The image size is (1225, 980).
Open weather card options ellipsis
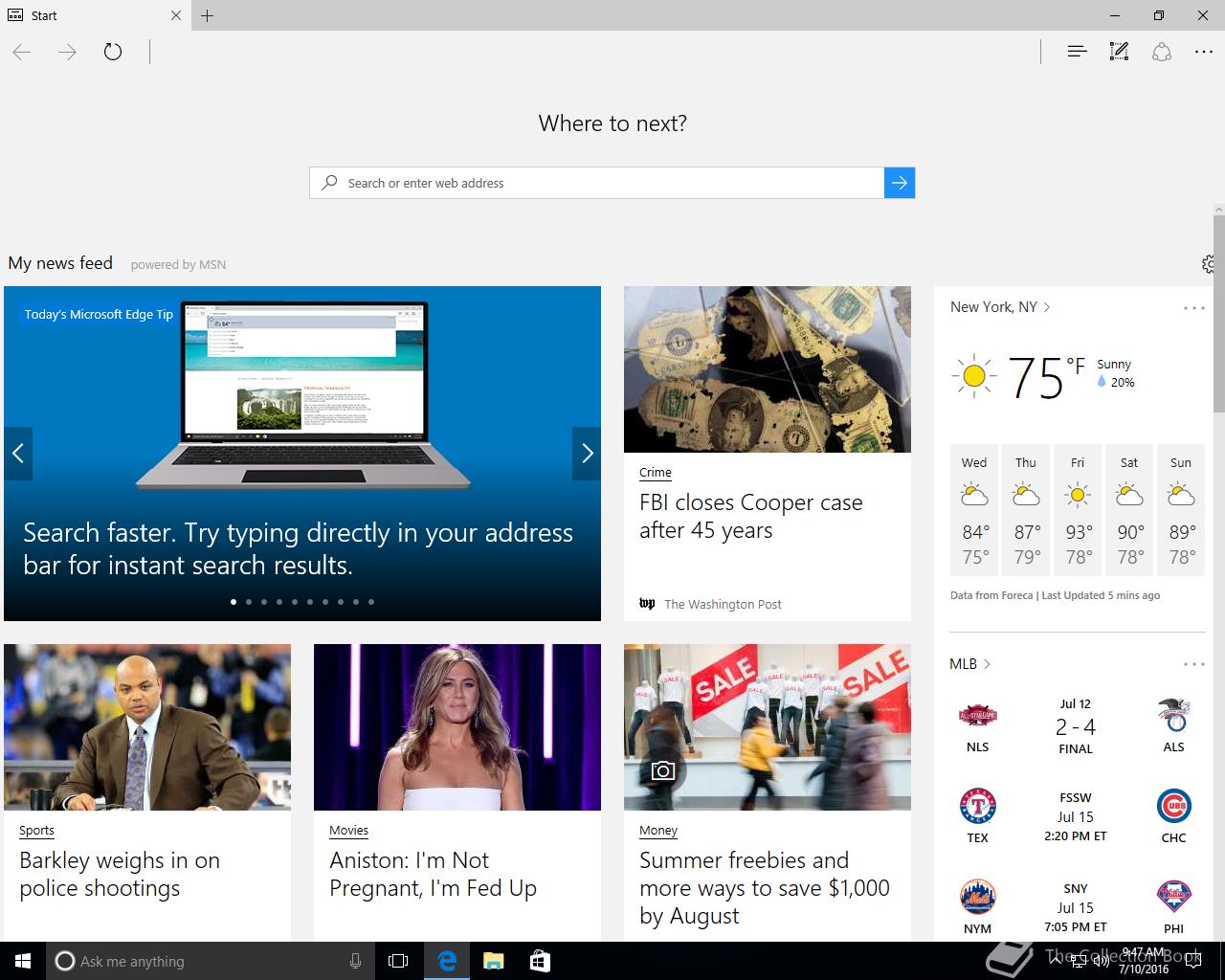(1194, 308)
